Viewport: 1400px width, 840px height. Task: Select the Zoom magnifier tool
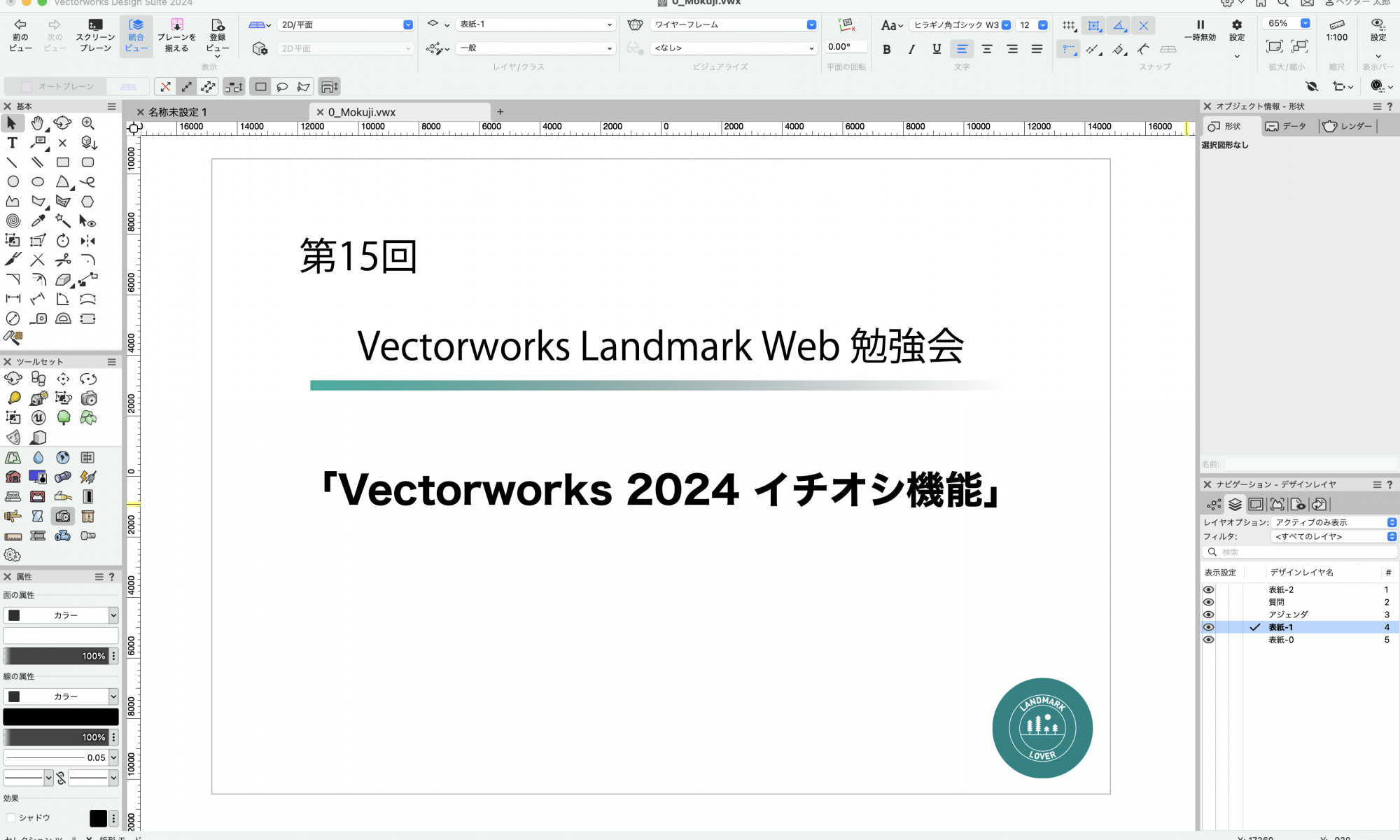87,123
